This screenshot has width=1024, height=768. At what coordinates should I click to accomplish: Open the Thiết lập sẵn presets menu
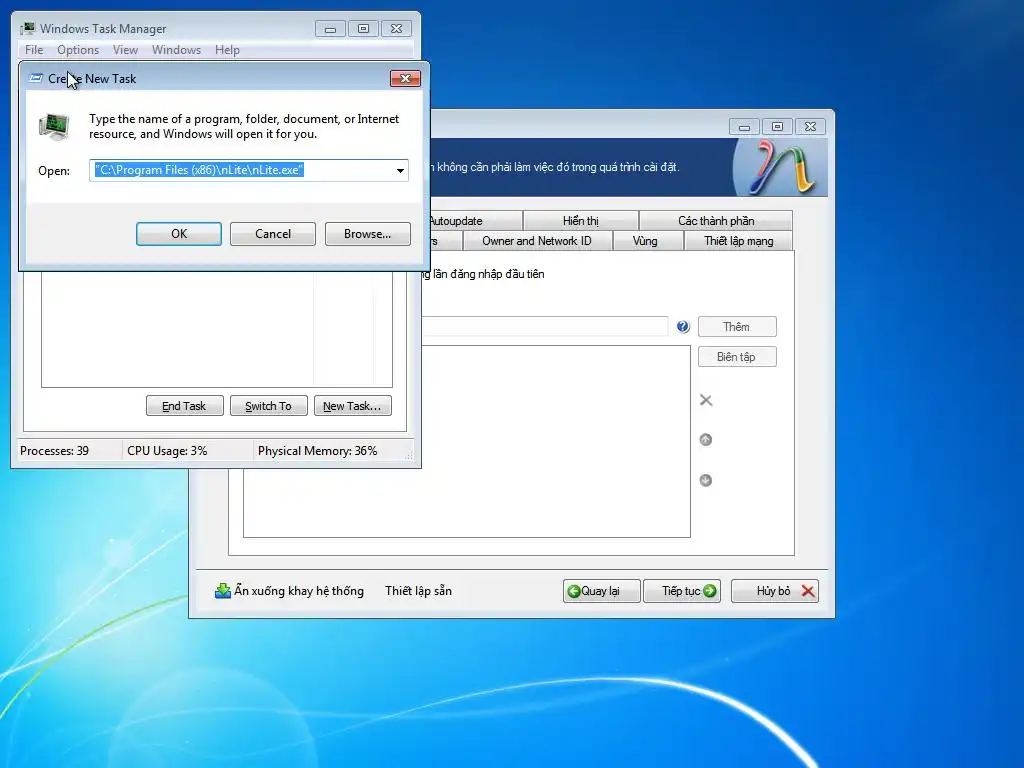pos(419,591)
